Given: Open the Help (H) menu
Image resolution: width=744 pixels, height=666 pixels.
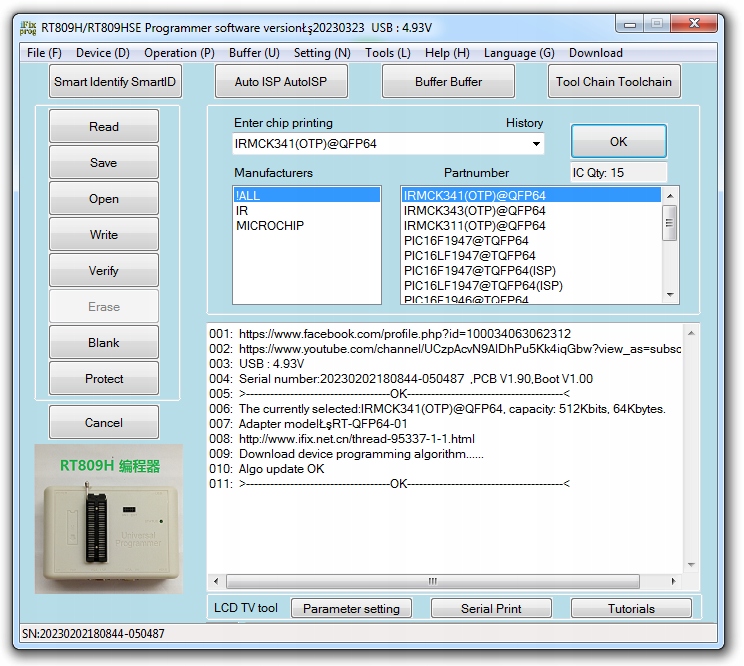Looking at the screenshot, I should (x=447, y=53).
